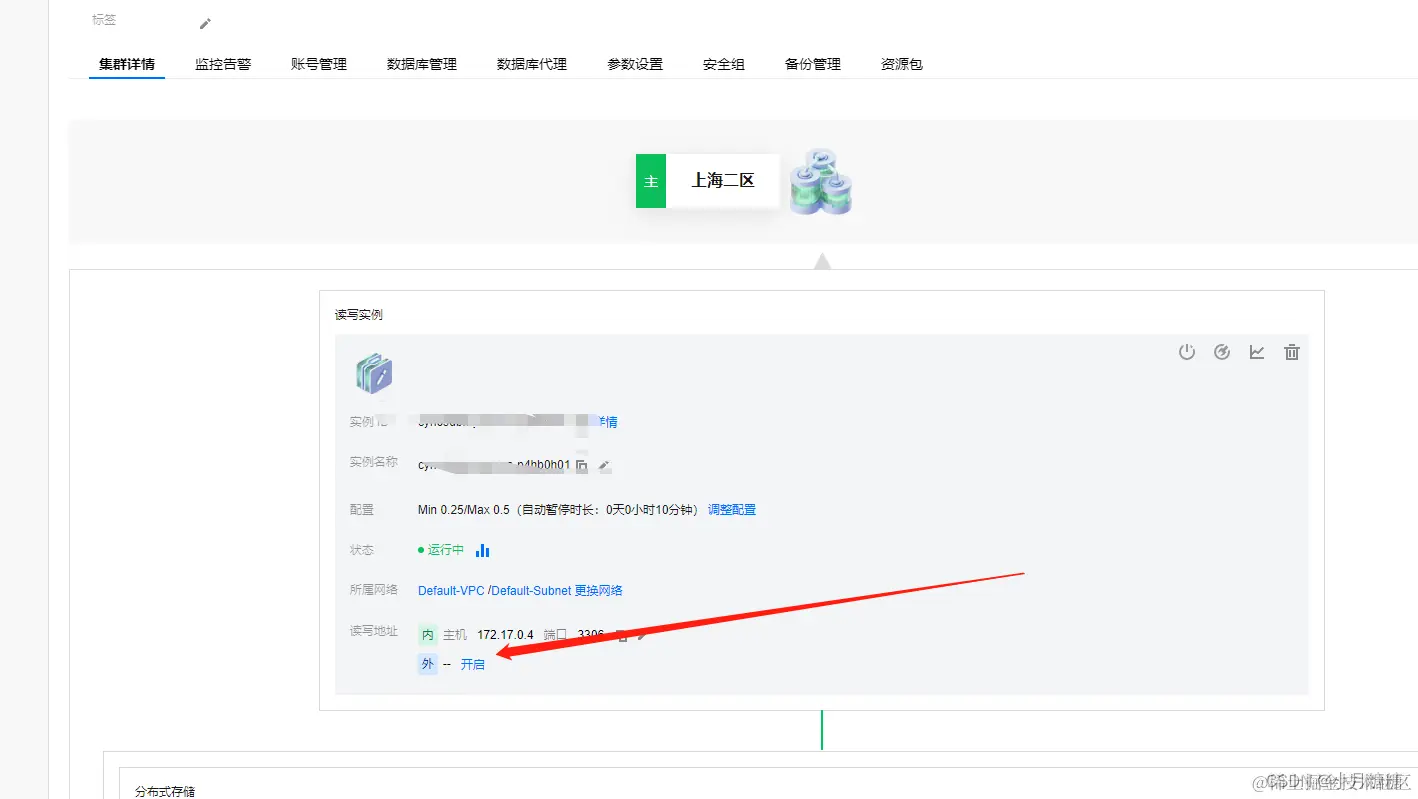Screen dimensions: 1418x799
Task: Switch to the 安全组 tab
Action: [723, 63]
